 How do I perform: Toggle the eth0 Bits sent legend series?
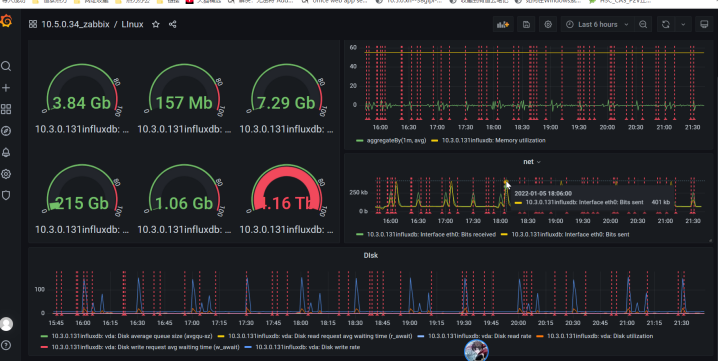(x=570, y=234)
